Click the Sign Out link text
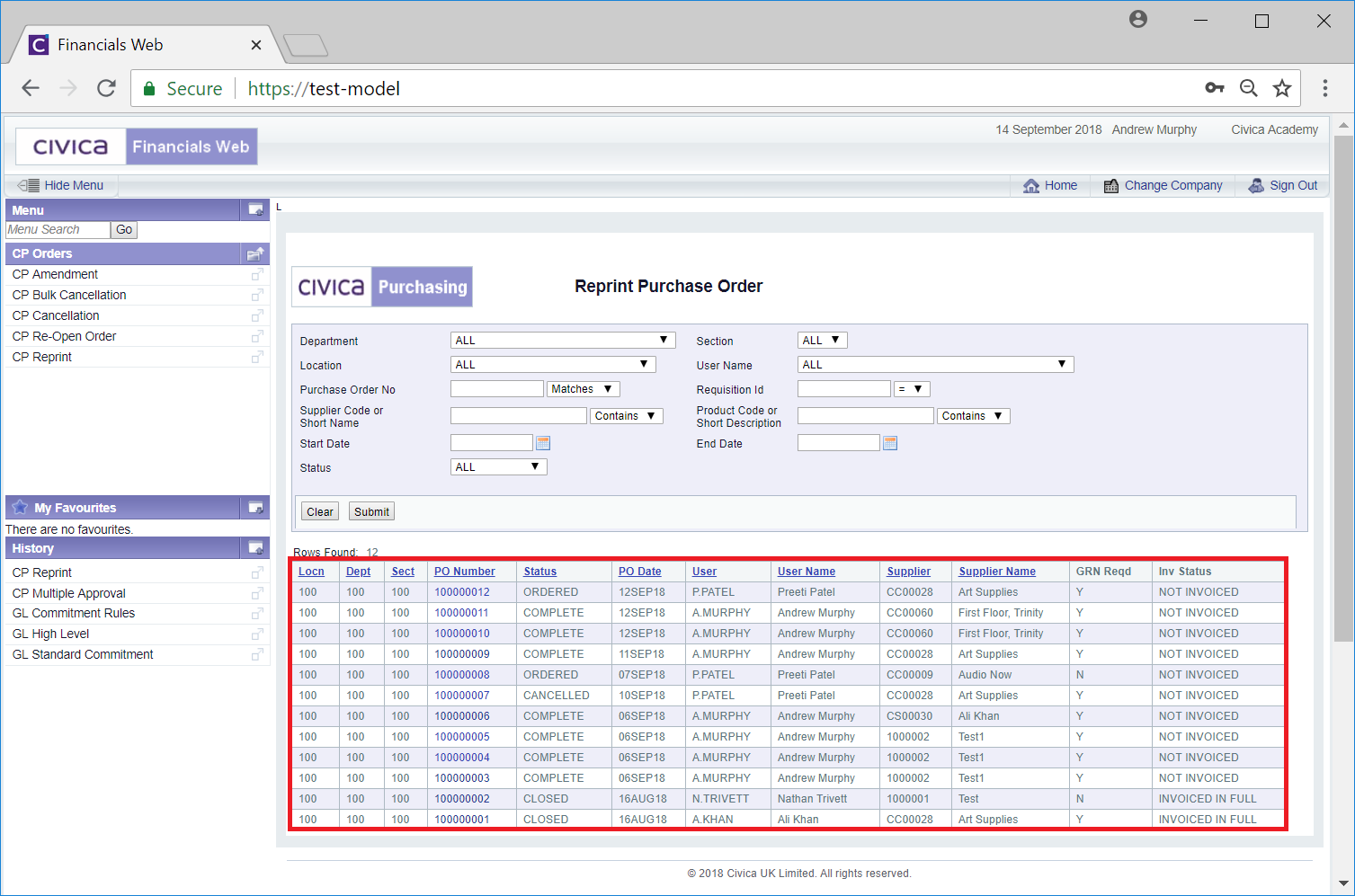 pos(1294,185)
